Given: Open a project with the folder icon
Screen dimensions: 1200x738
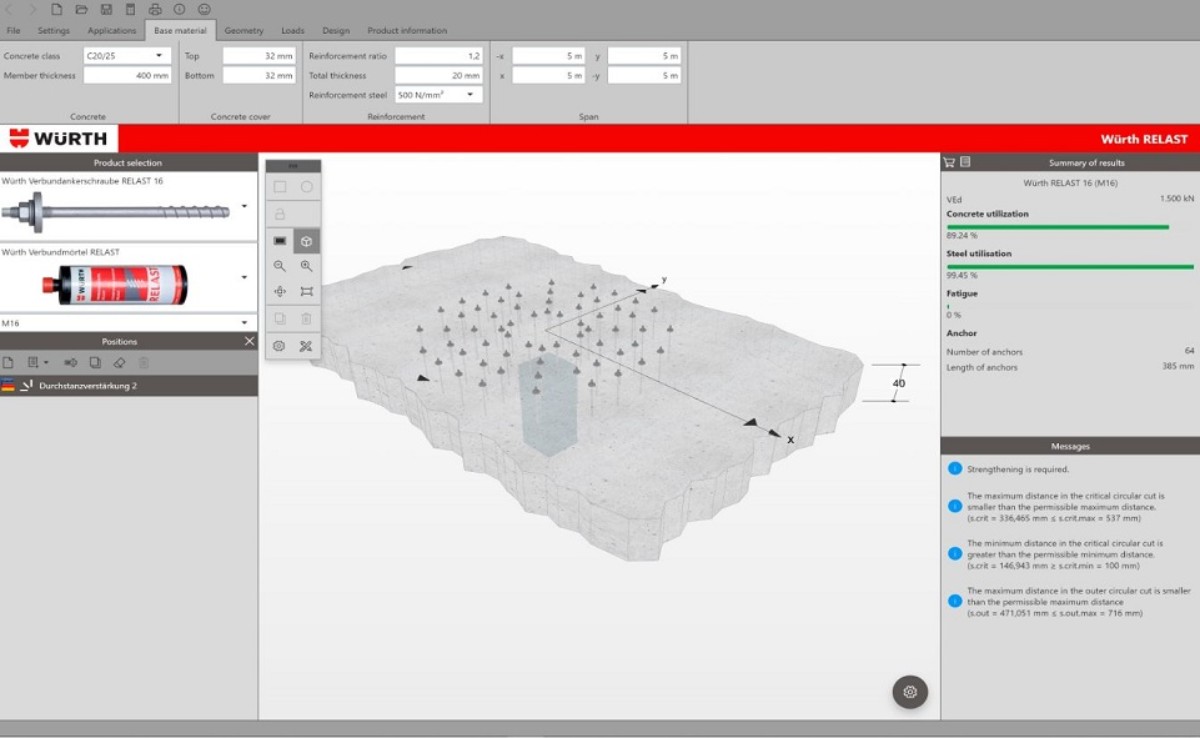Looking at the screenshot, I should (x=82, y=10).
